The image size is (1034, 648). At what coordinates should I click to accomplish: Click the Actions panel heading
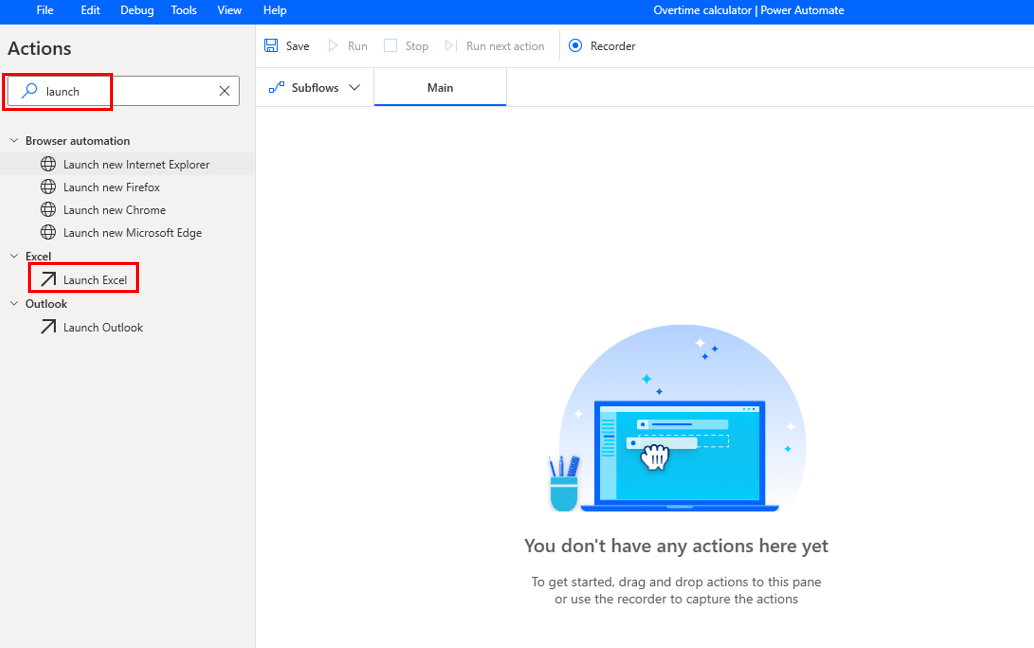pos(40,48)
